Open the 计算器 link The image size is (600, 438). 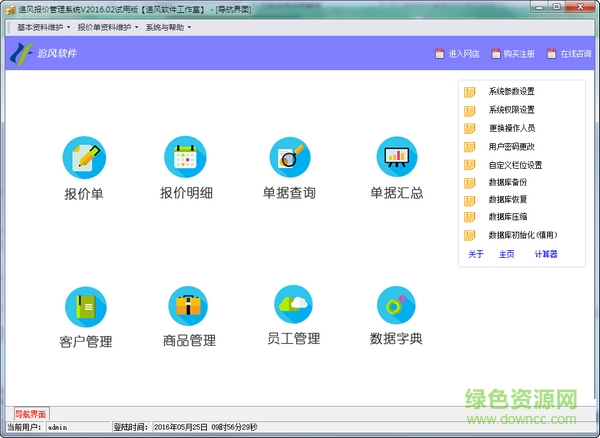546,254
